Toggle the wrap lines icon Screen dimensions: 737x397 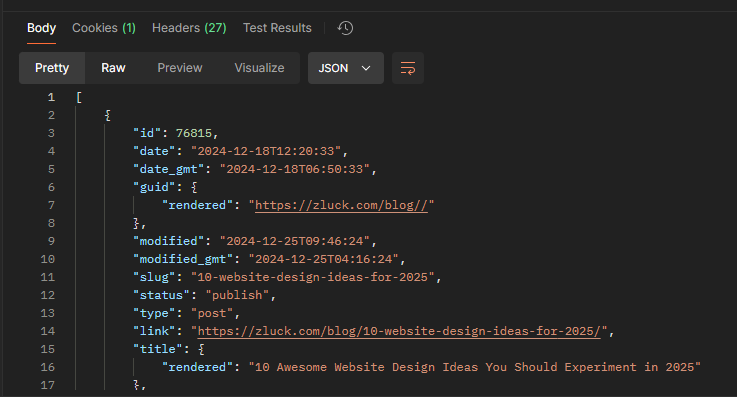(408, 68)
